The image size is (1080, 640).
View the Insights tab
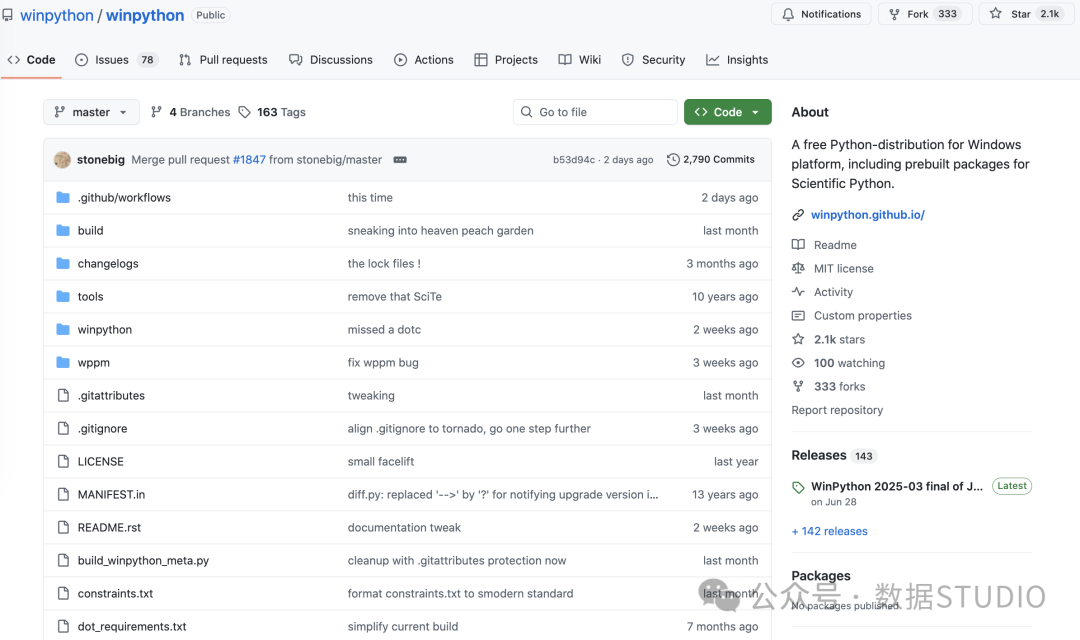point(737,60)
